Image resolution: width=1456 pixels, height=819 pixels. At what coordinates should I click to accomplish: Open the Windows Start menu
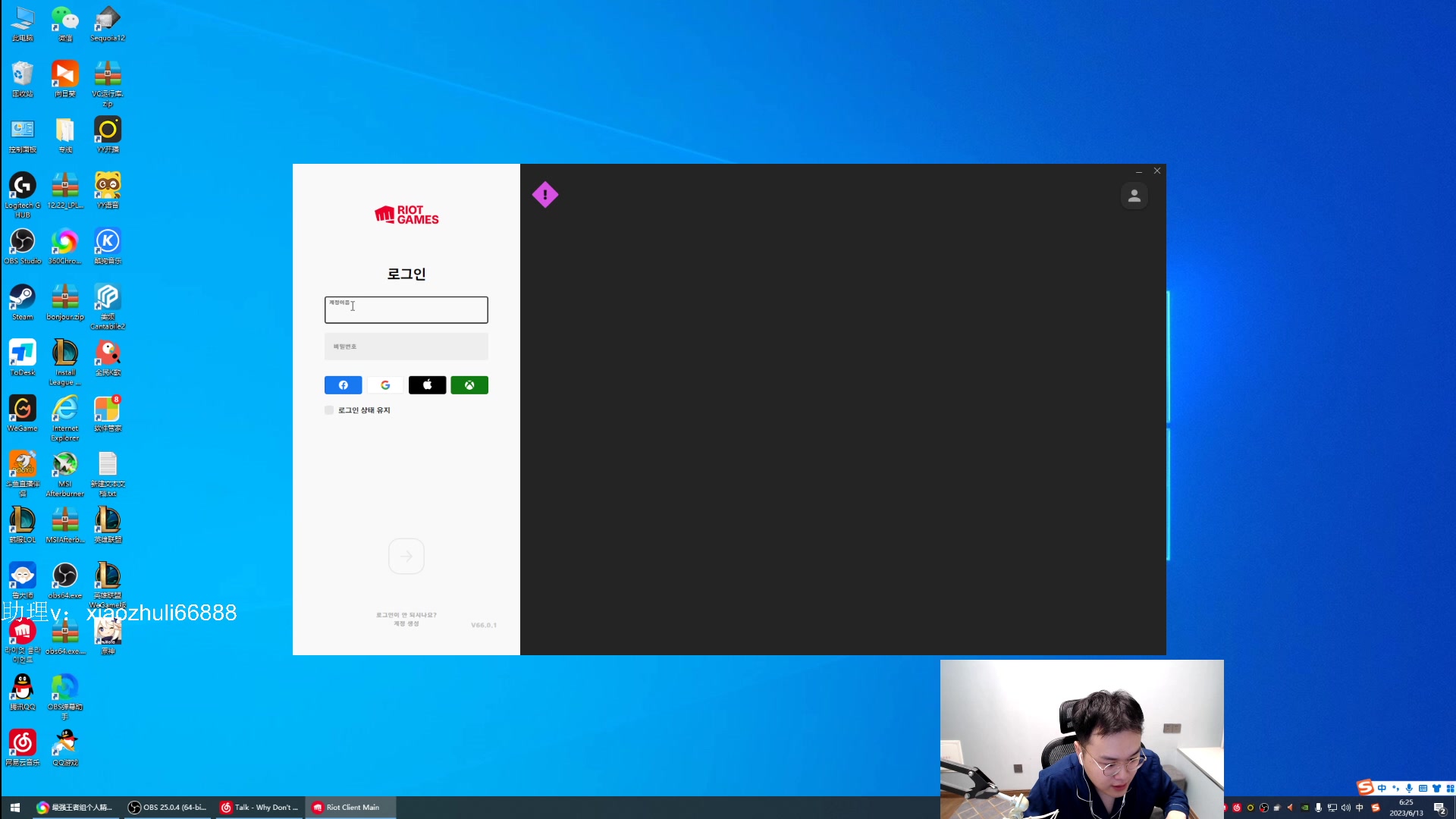(x=14, y=808)
